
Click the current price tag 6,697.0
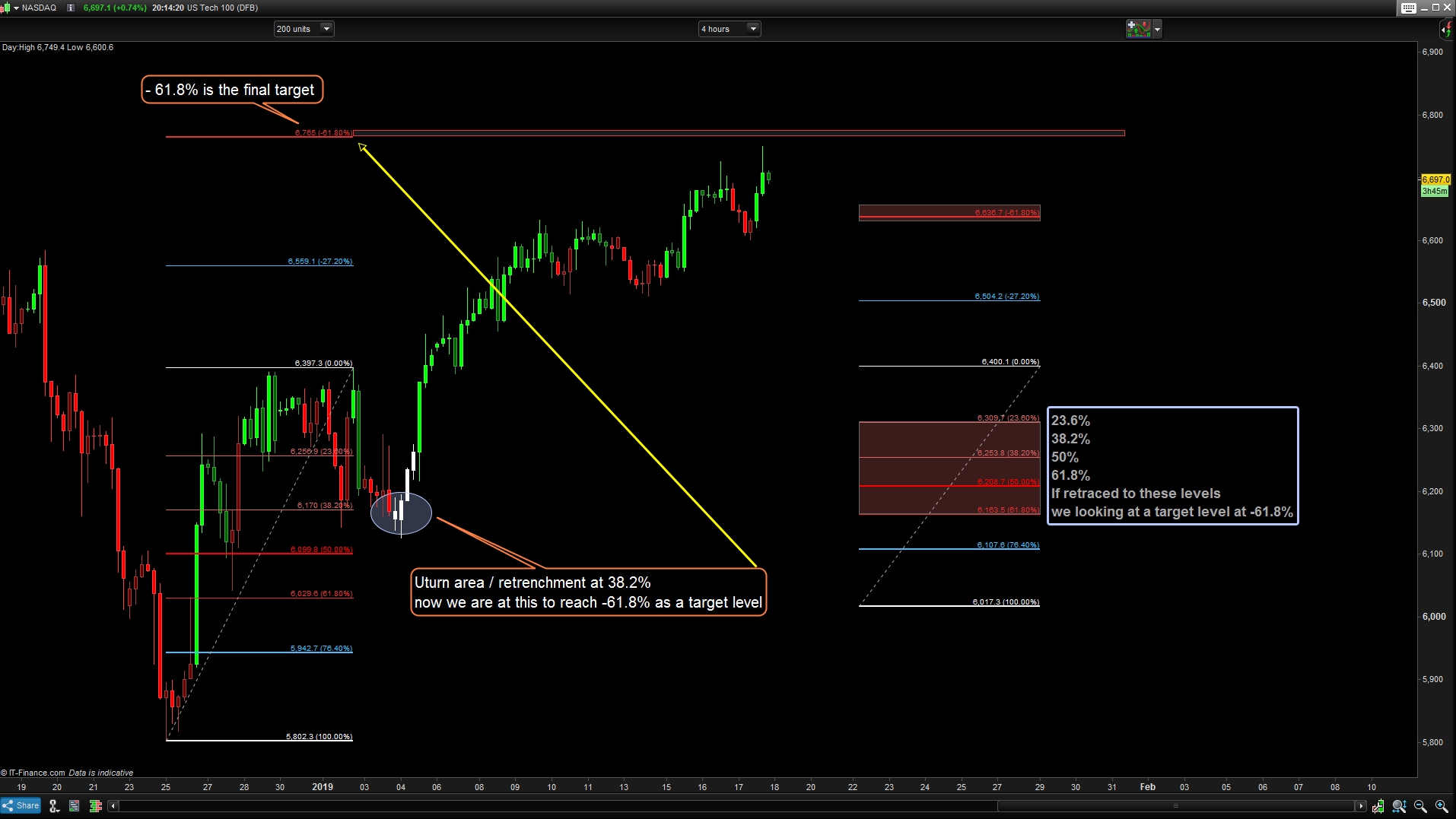coord(1436,180)
